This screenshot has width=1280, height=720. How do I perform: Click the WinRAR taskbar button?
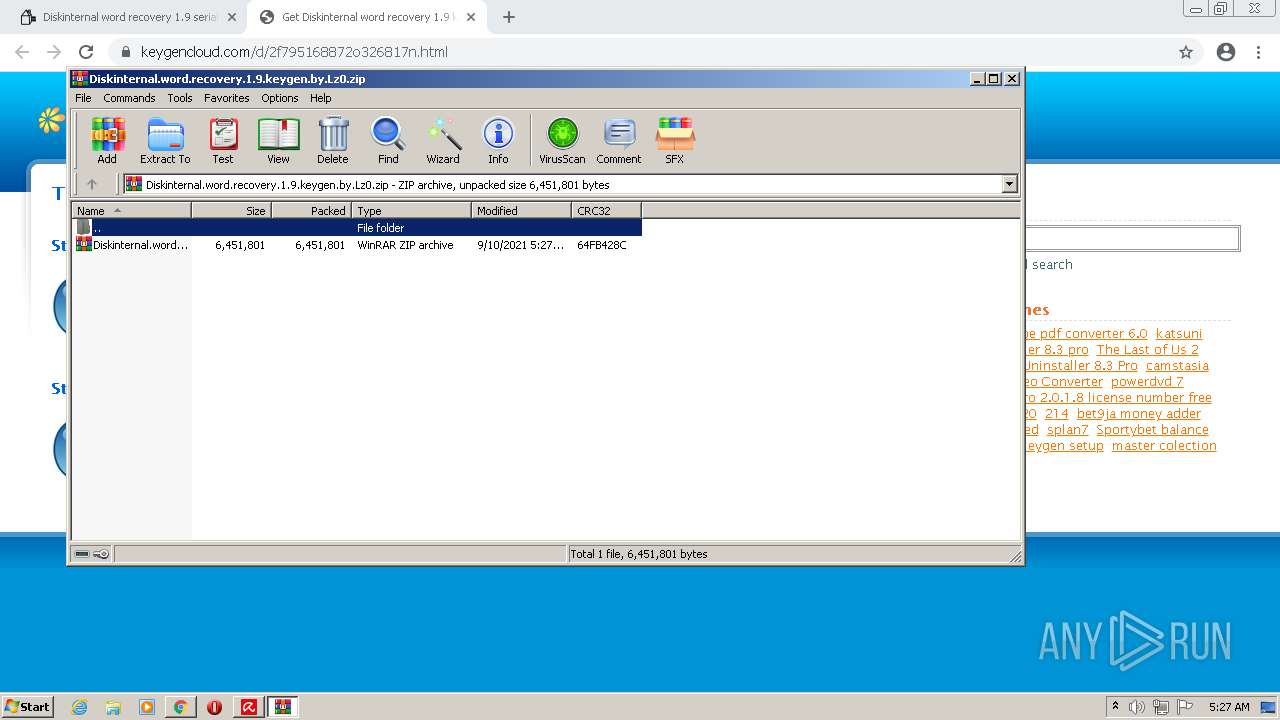(x=282, y=707)
